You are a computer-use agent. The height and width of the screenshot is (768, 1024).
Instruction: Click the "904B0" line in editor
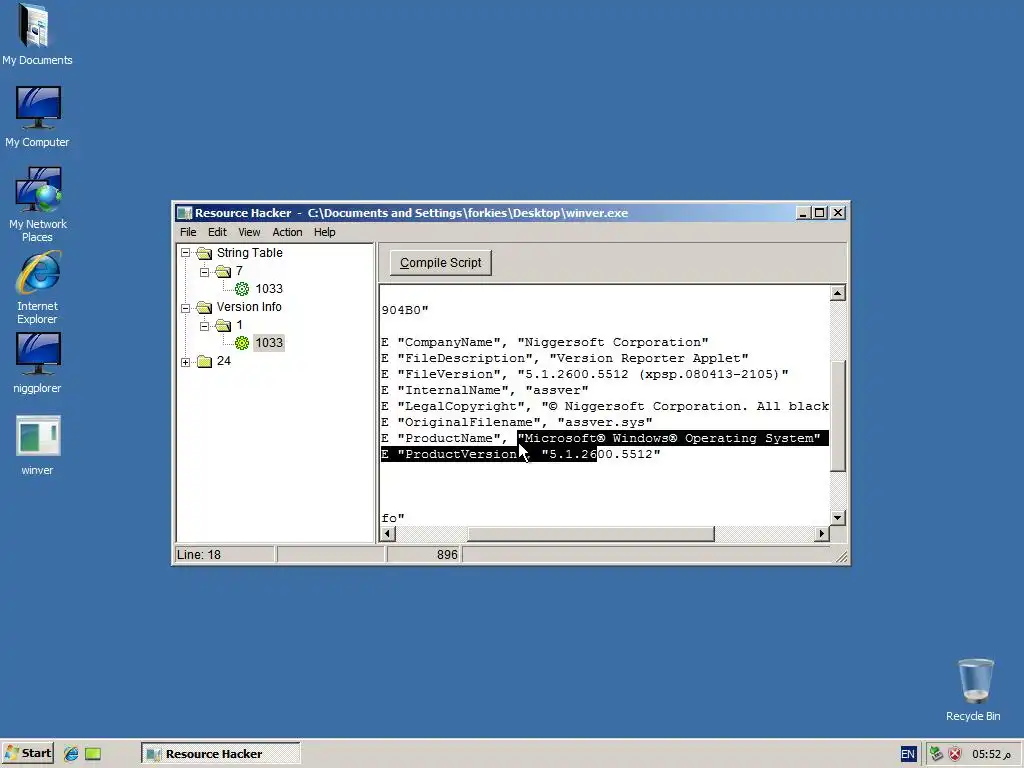[x=405, y=310]
